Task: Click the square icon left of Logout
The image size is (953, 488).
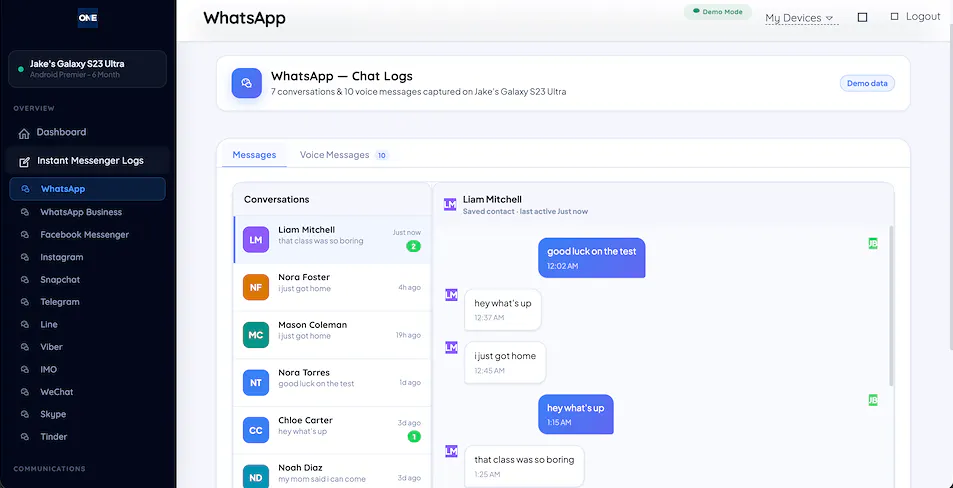Action: click(x=894, y=17)
